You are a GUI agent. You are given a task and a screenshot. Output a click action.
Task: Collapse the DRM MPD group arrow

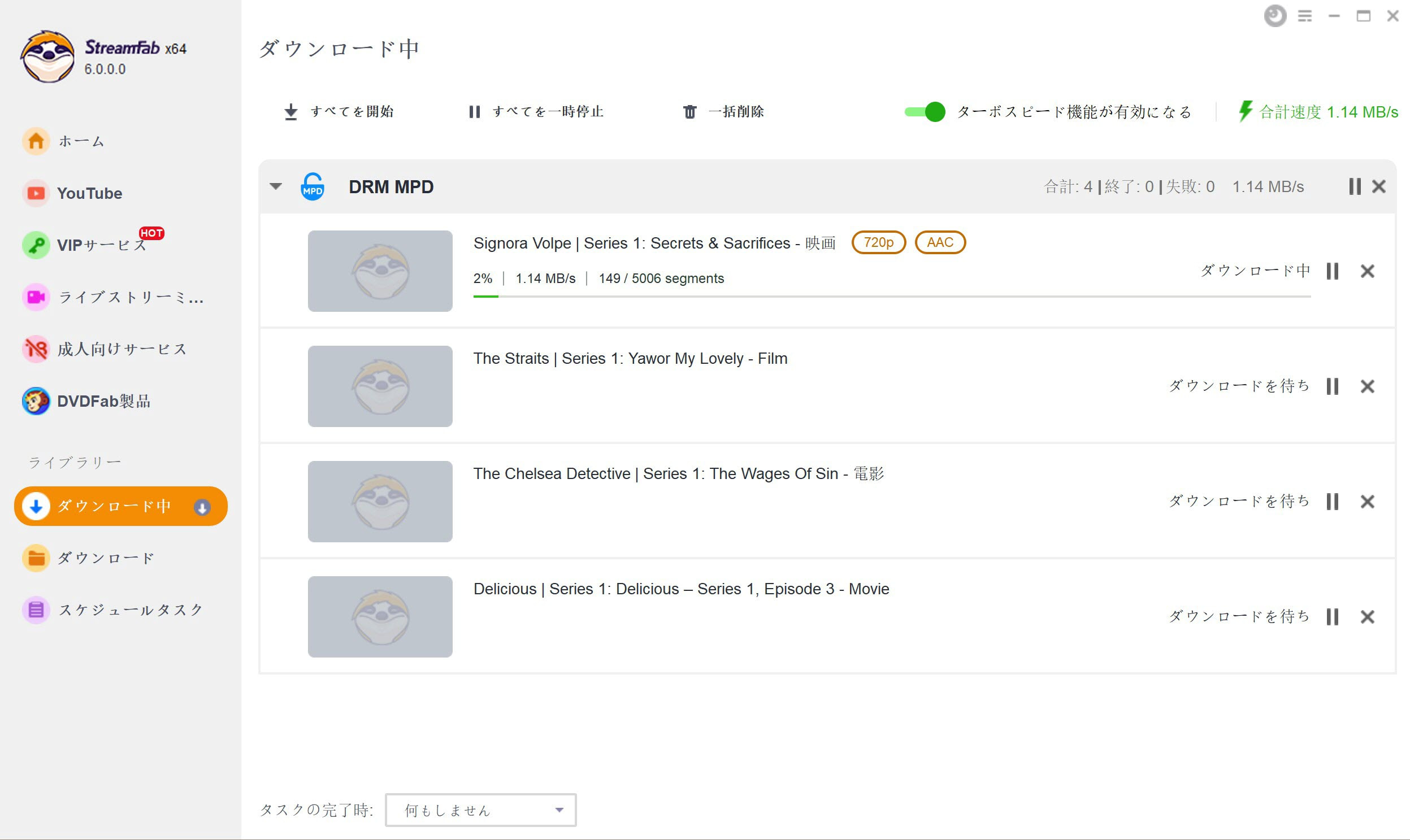pos(276,186)
